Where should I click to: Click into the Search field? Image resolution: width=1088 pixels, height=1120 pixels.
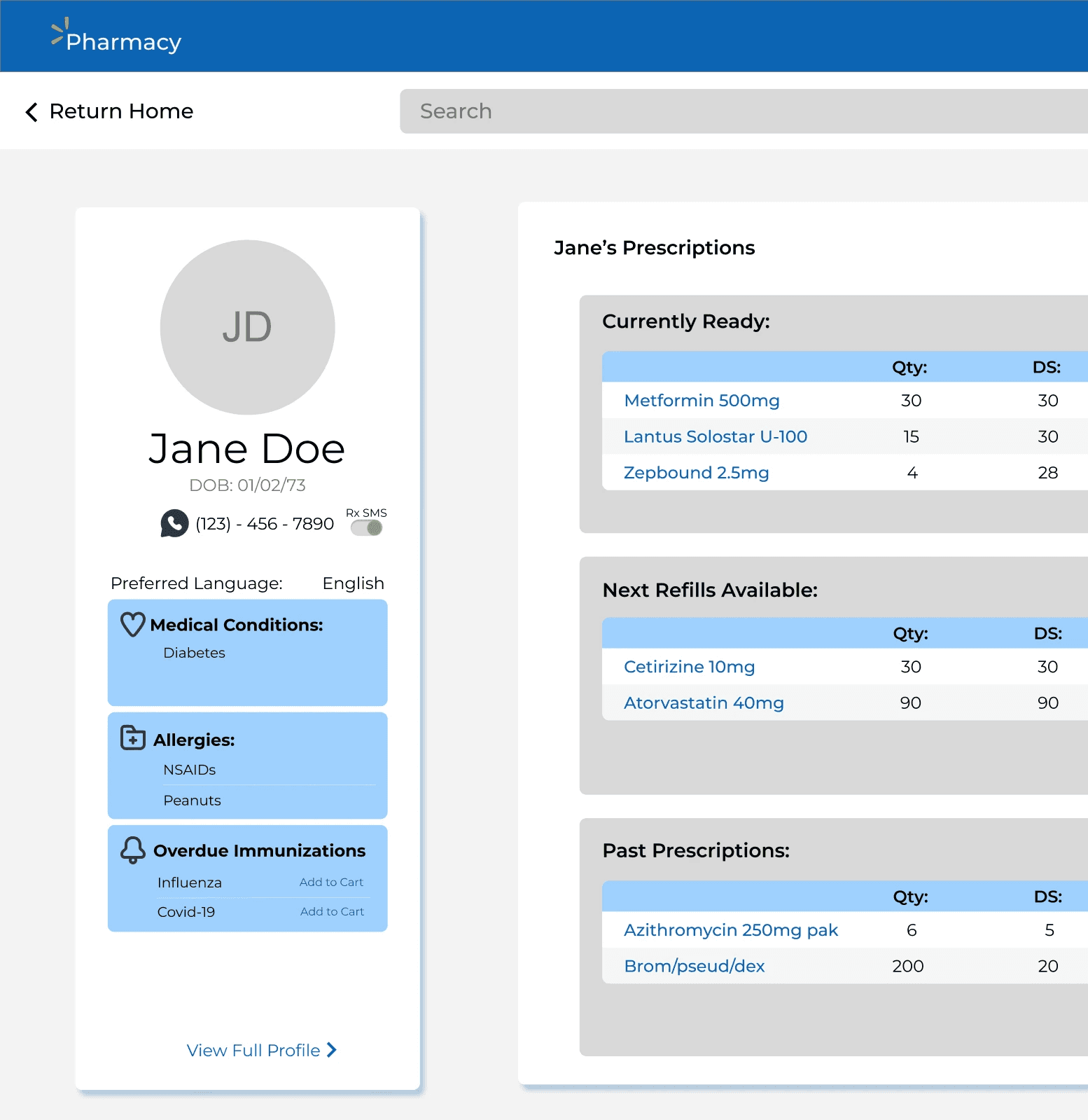[744, 111]
